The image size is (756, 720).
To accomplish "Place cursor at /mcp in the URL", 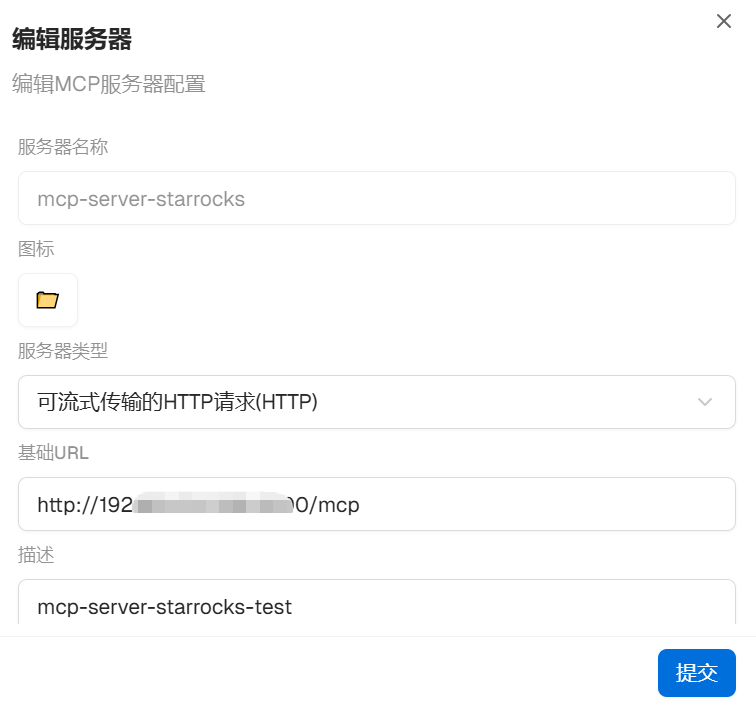I will [334, 505].
